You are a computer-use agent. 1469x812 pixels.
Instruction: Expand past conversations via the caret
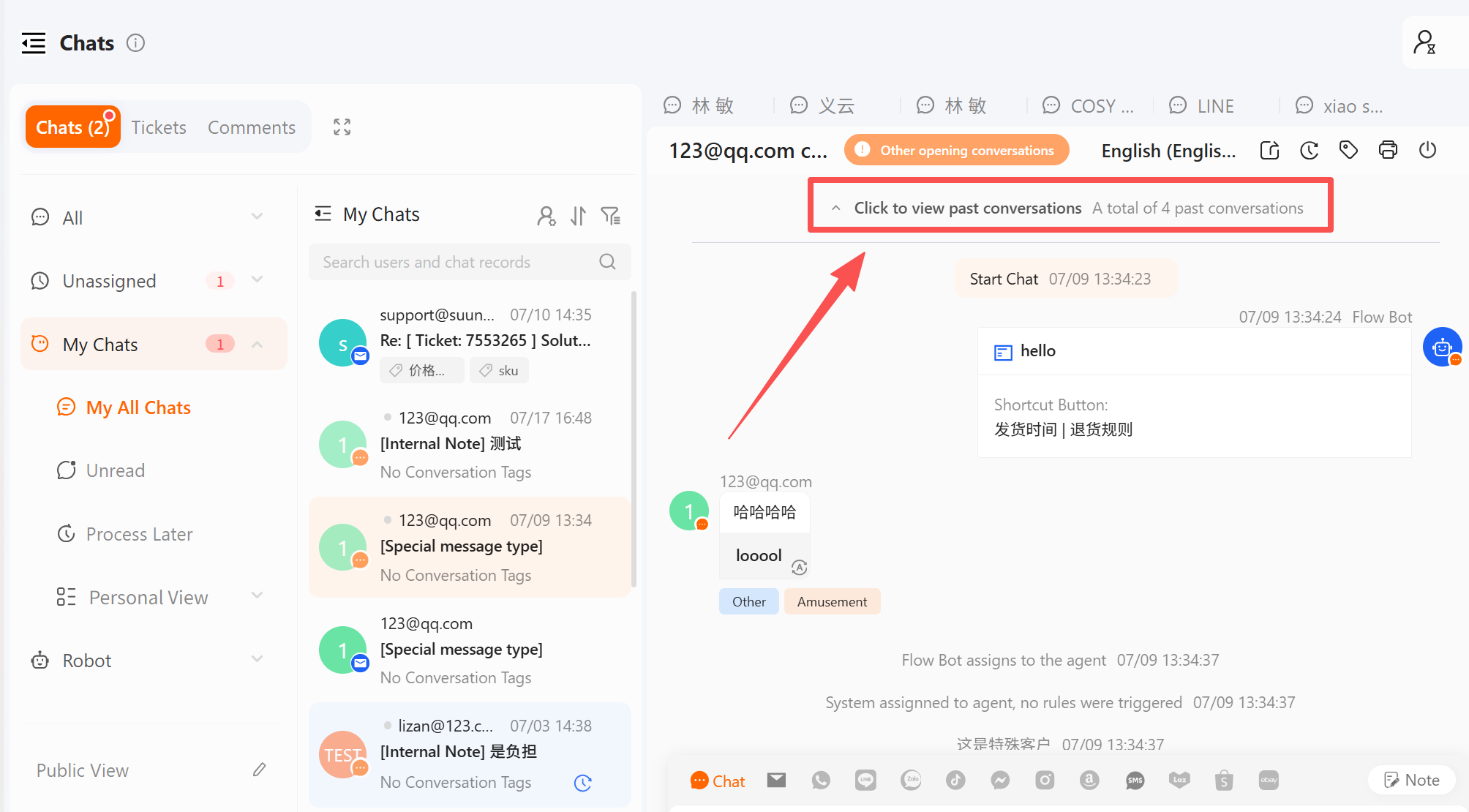coord(835,208)
